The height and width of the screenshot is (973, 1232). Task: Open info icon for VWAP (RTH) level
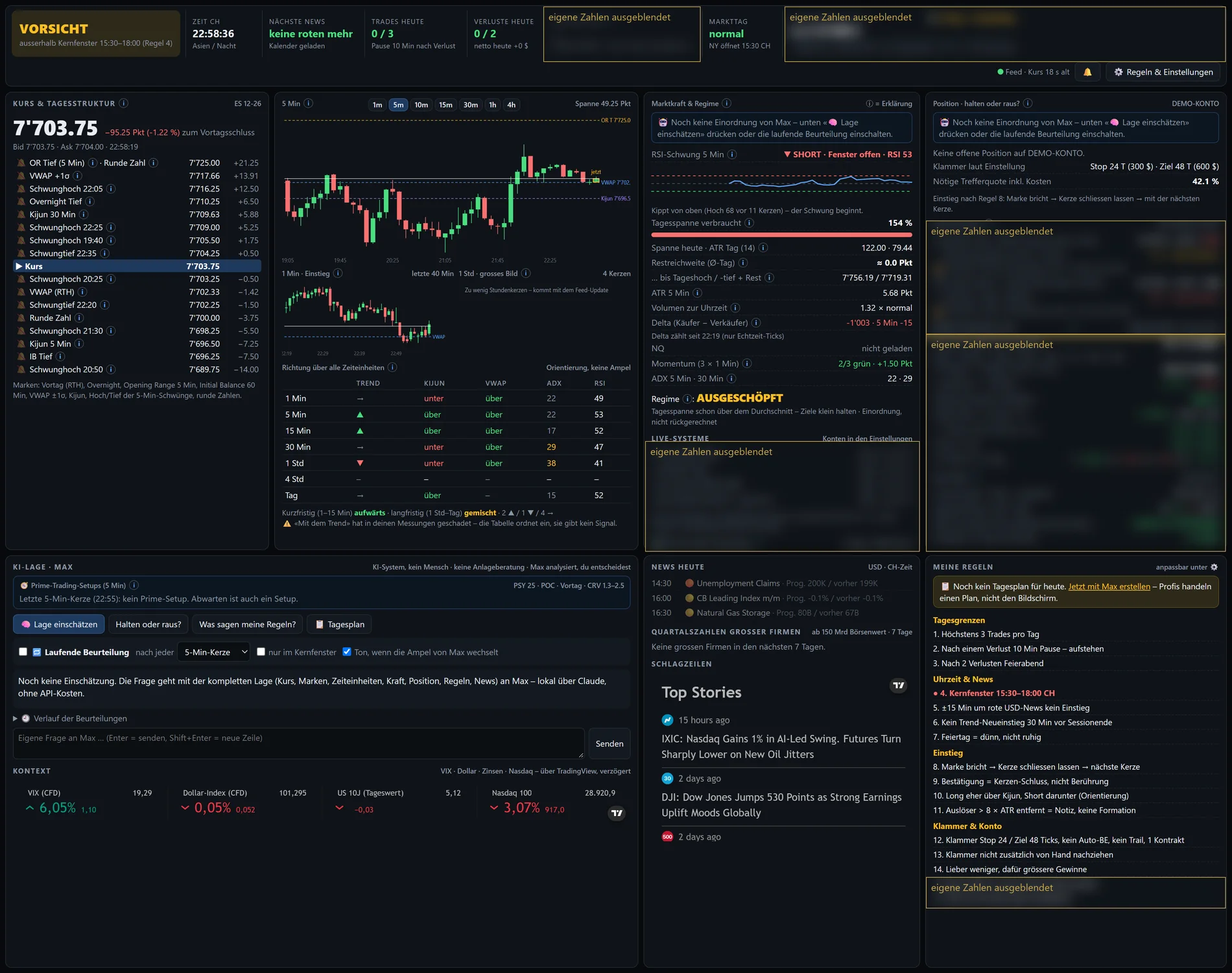point(82,292)
